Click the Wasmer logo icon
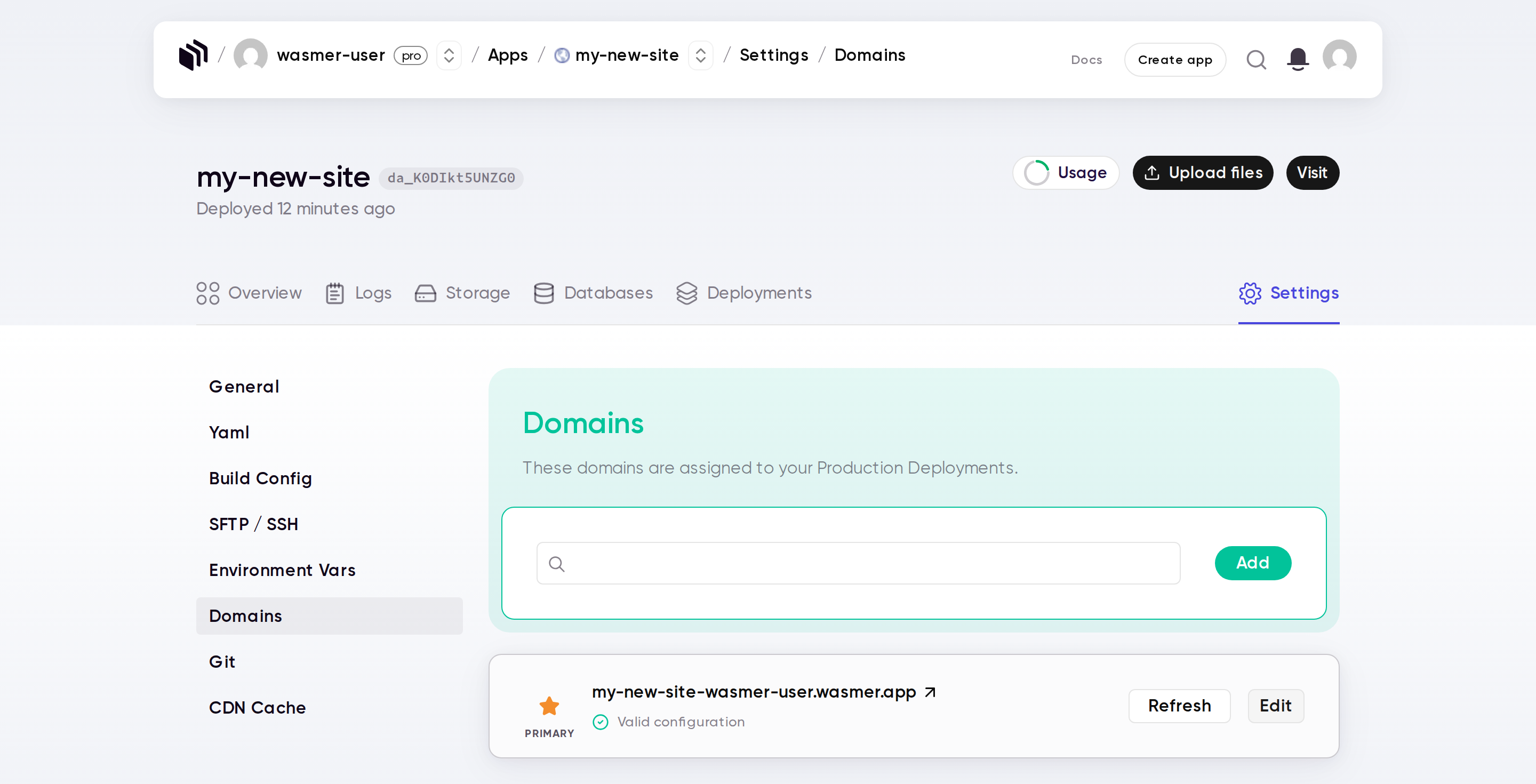This screenshot has width=1536, height=784. click(193, 55)
